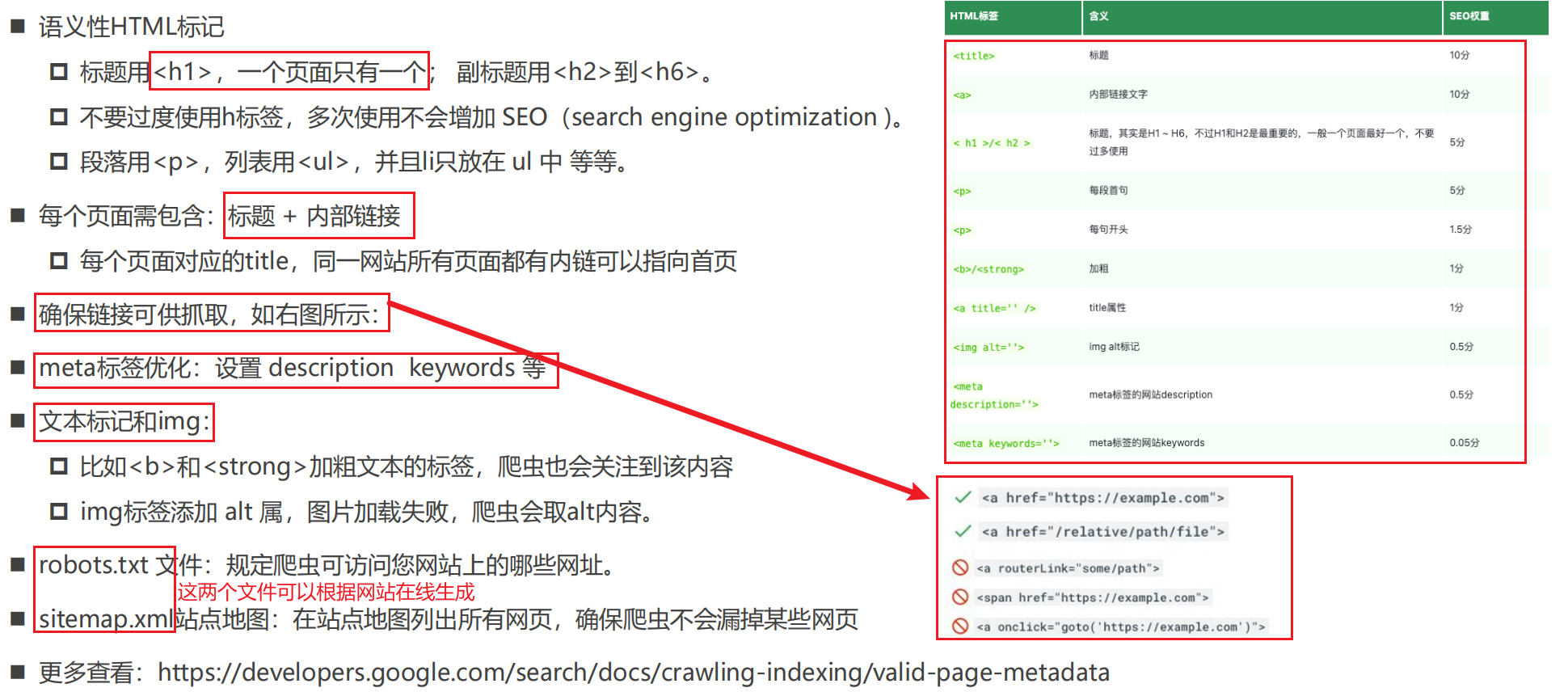Click the <a href="https://example.com"> code snippet
The height and width of the screenshot is (692, 1568).
[x=1103, y=498]
